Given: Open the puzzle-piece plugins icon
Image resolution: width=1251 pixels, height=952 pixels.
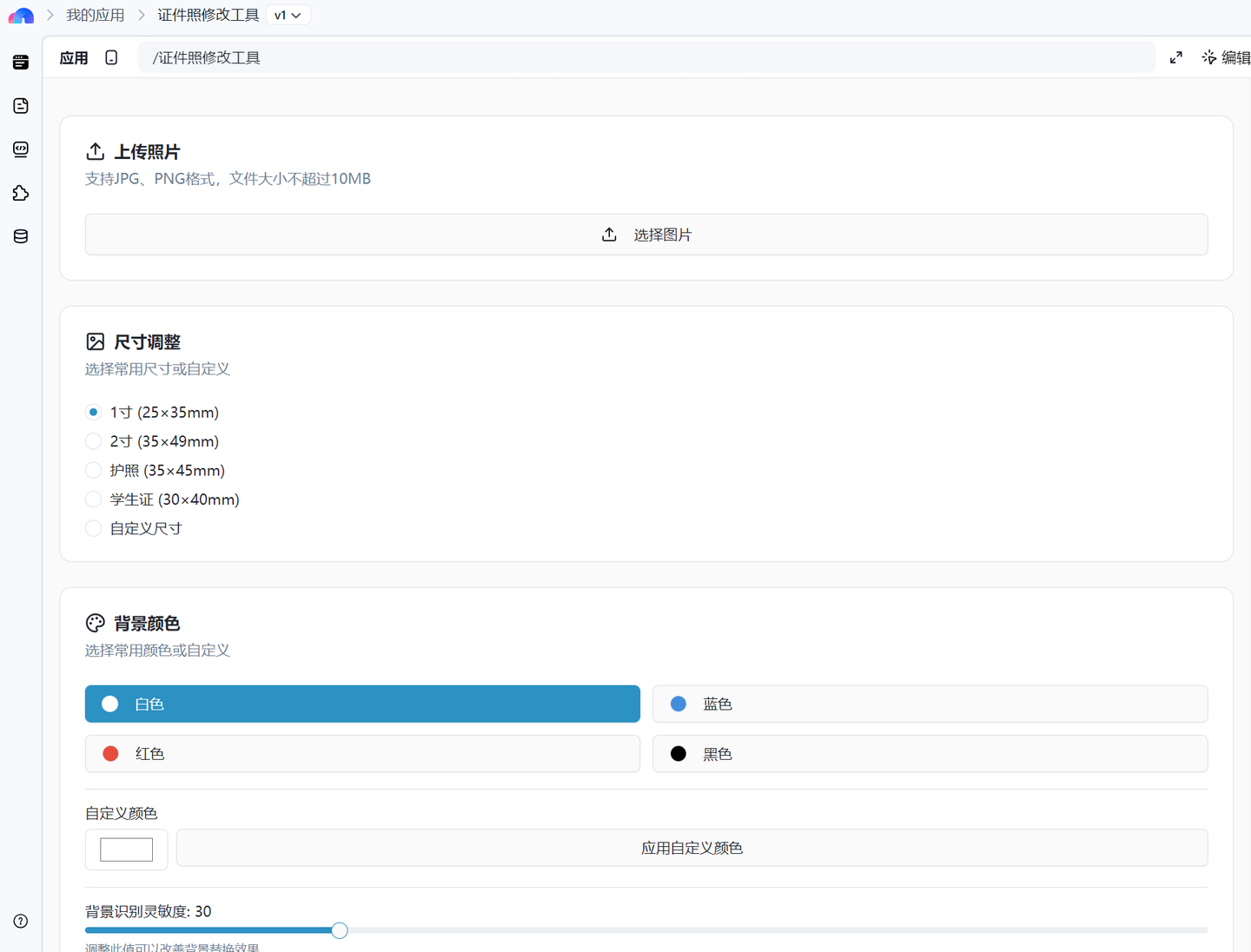Looking at the screenshot, I should click(21, 193).
